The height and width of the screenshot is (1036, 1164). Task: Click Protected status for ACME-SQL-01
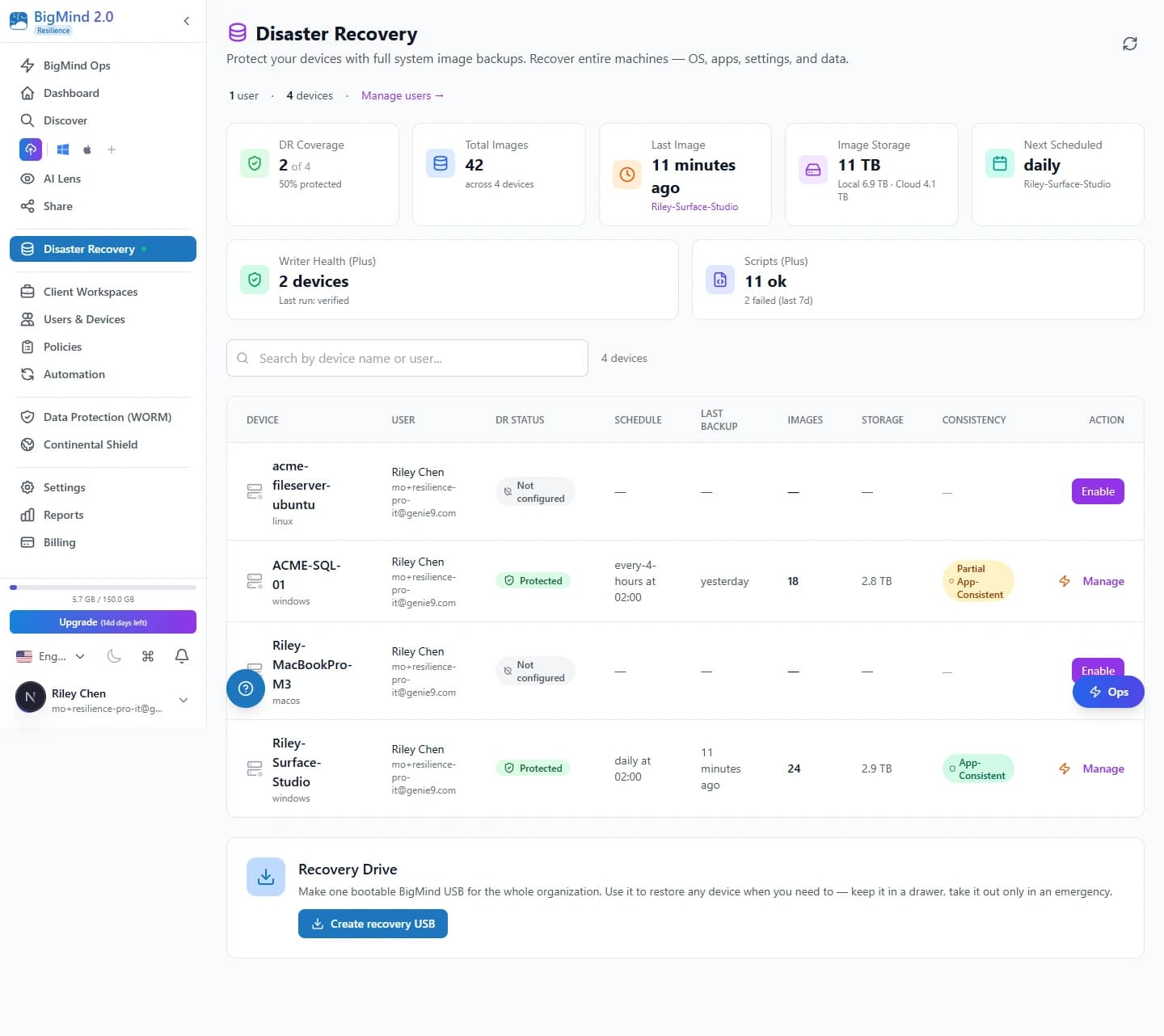point(533,581)
